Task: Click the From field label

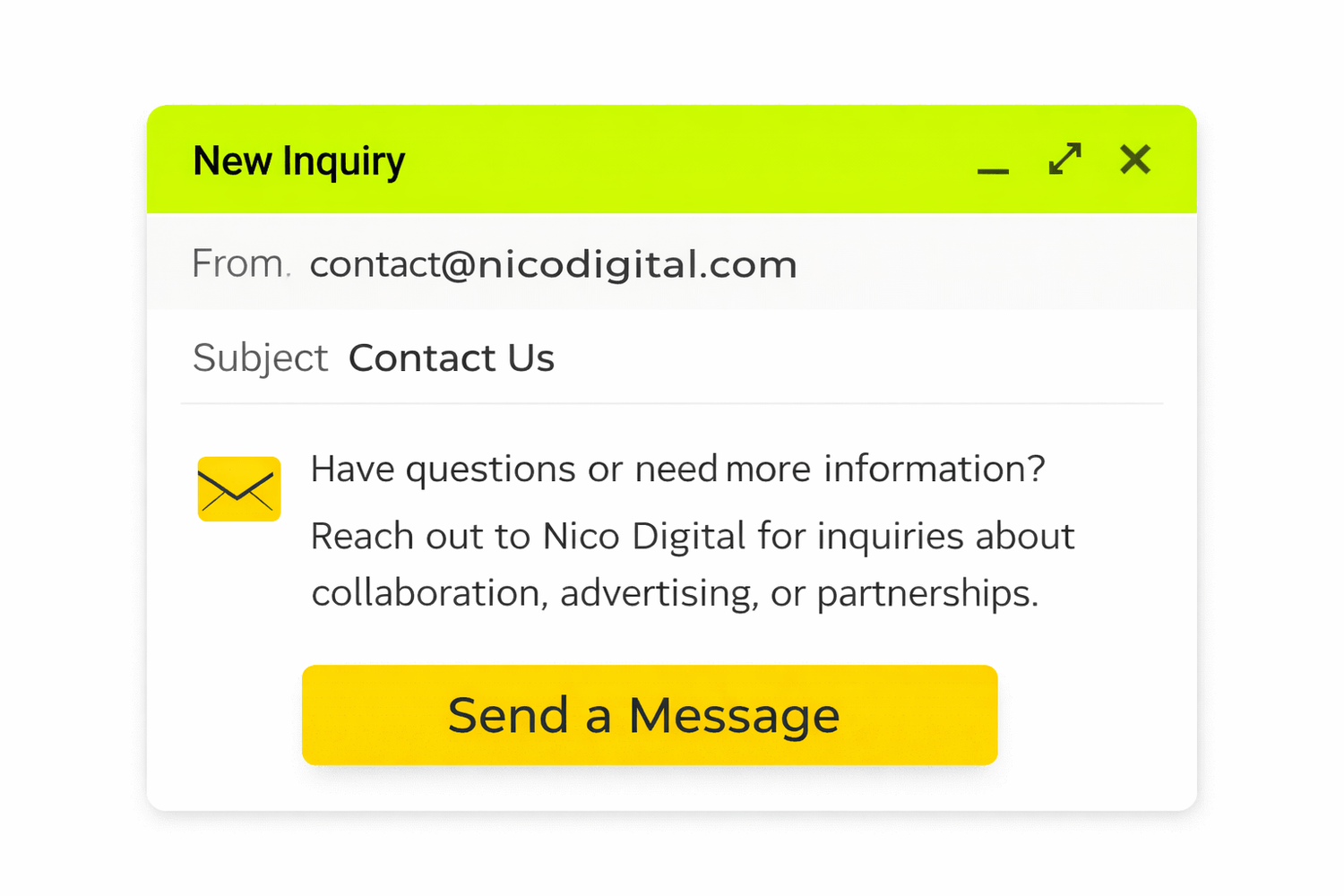Action: pyautogui.click(x=238, y=264)
